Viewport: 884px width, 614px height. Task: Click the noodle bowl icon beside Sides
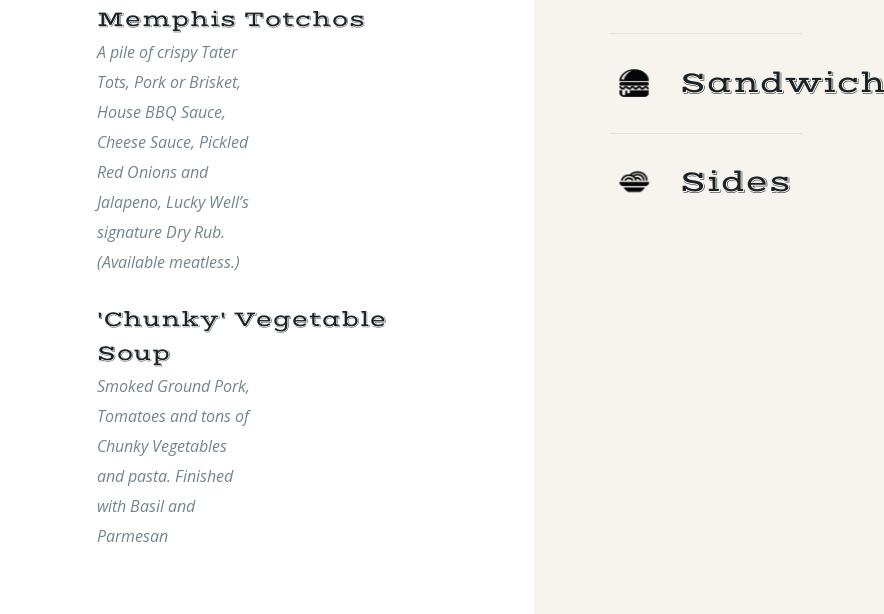[x=634, y=182]
